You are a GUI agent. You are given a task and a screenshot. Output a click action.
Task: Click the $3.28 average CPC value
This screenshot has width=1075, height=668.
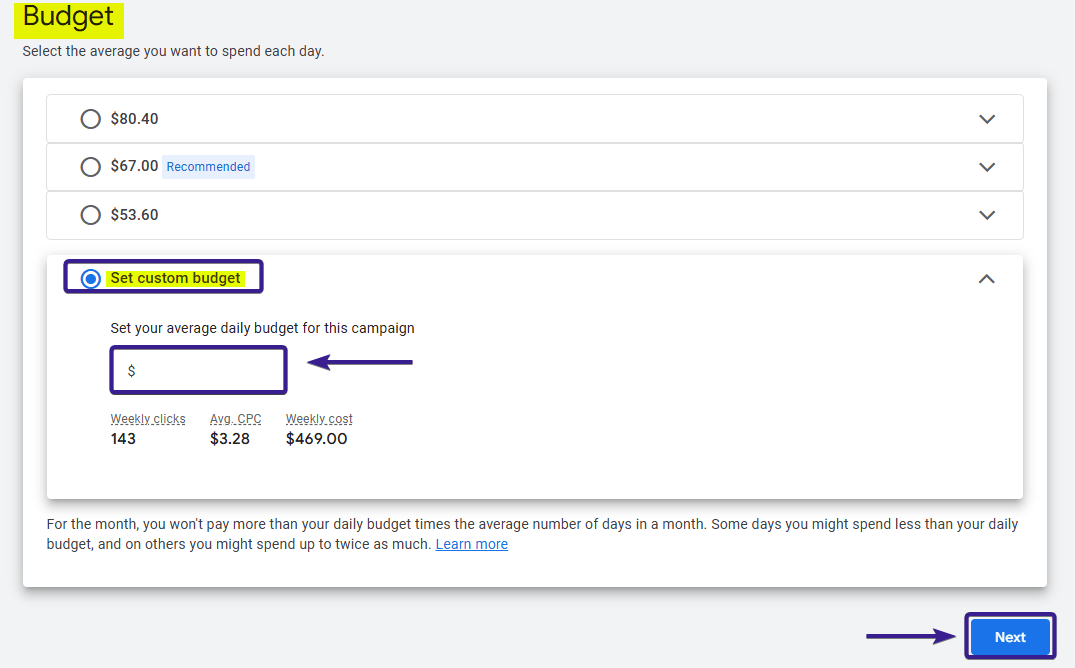tap(231, 439)
